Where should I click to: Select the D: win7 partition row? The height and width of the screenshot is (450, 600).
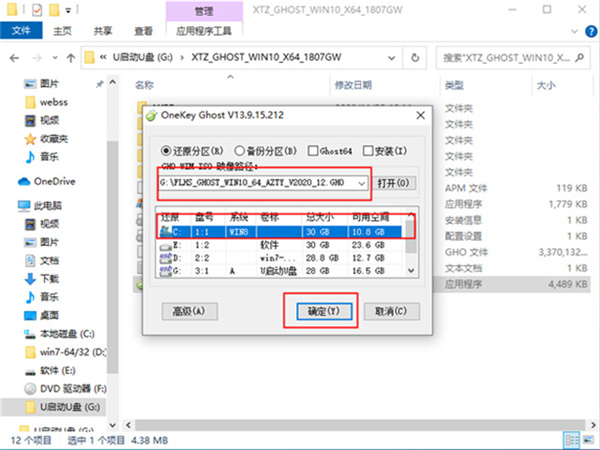[280, 258]
